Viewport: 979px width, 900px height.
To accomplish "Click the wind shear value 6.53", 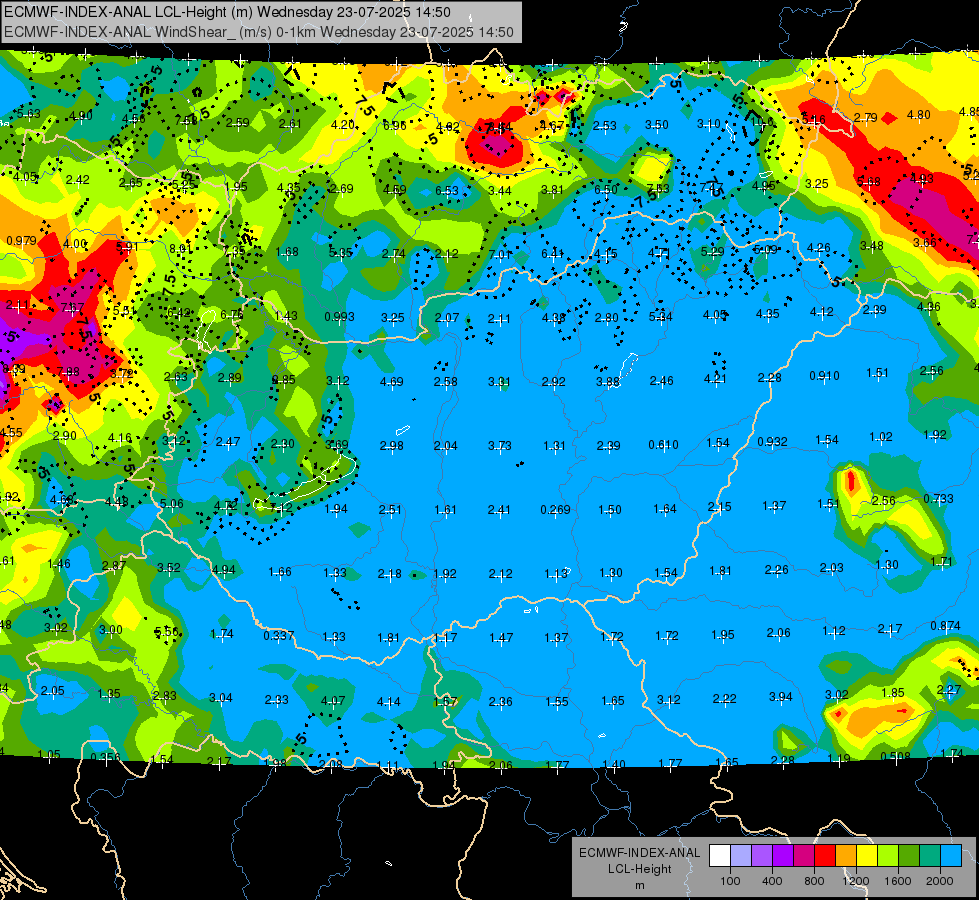I will [446, 190].
